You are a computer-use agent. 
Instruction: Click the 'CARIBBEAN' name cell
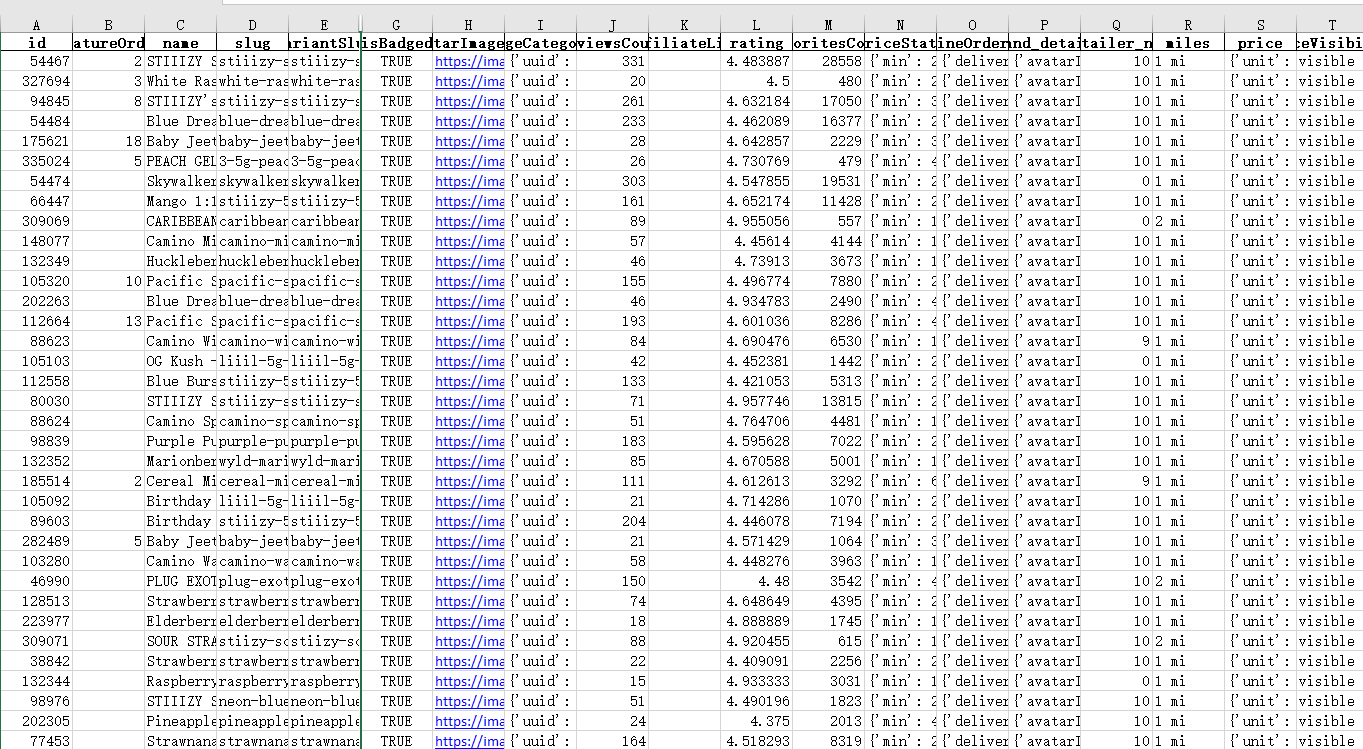click(181, 221)
